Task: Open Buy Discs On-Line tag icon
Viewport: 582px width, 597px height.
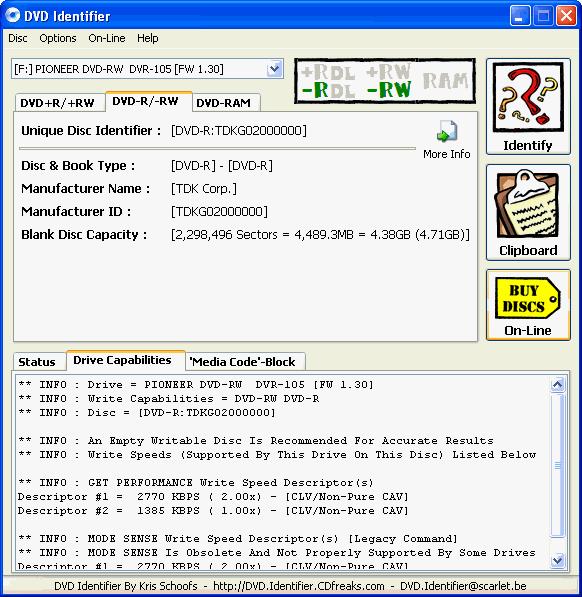Action: tap(528, 298)
